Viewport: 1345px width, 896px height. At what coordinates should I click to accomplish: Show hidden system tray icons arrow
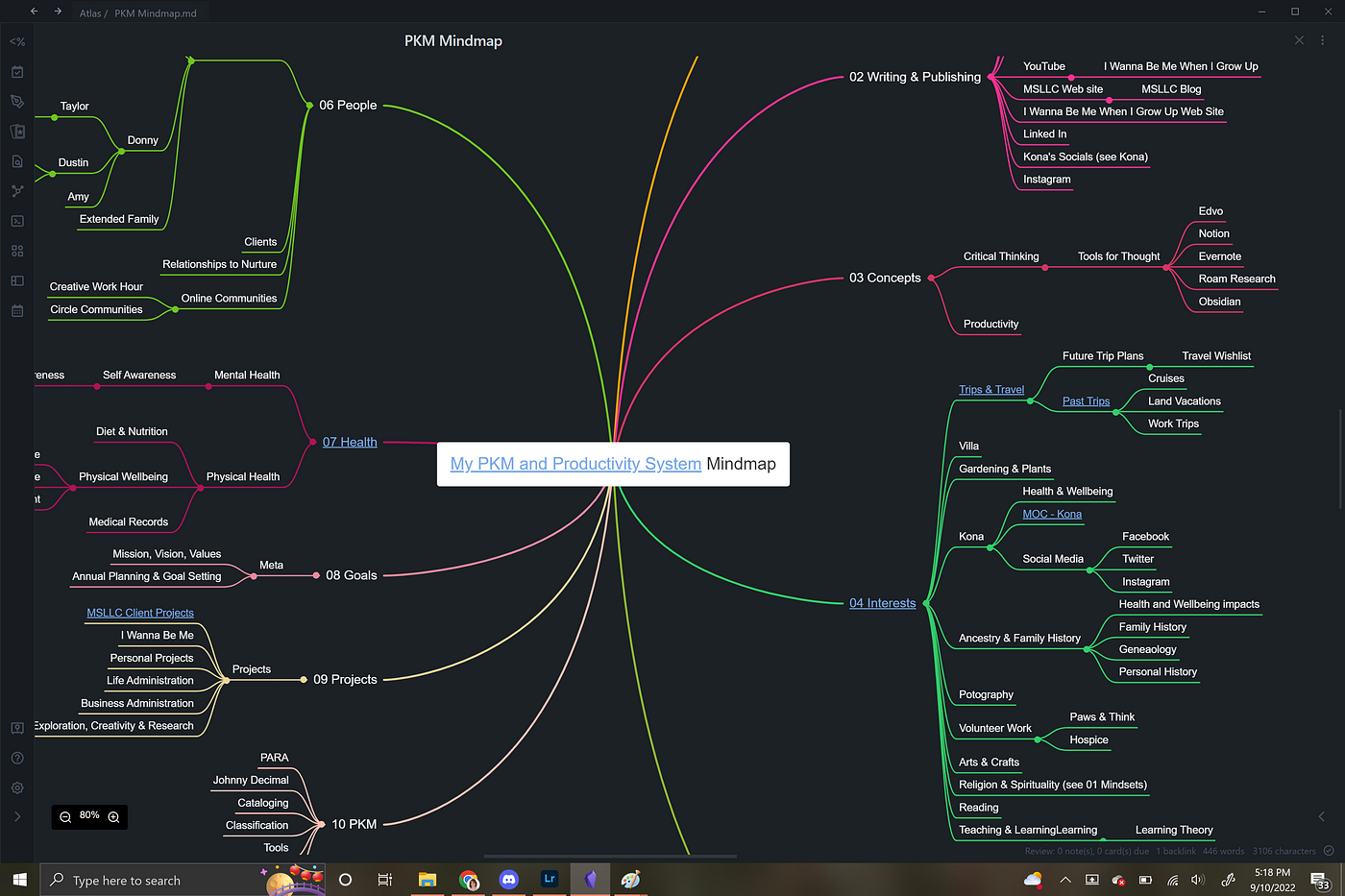pyautogui.click(x=1065, y=880)
